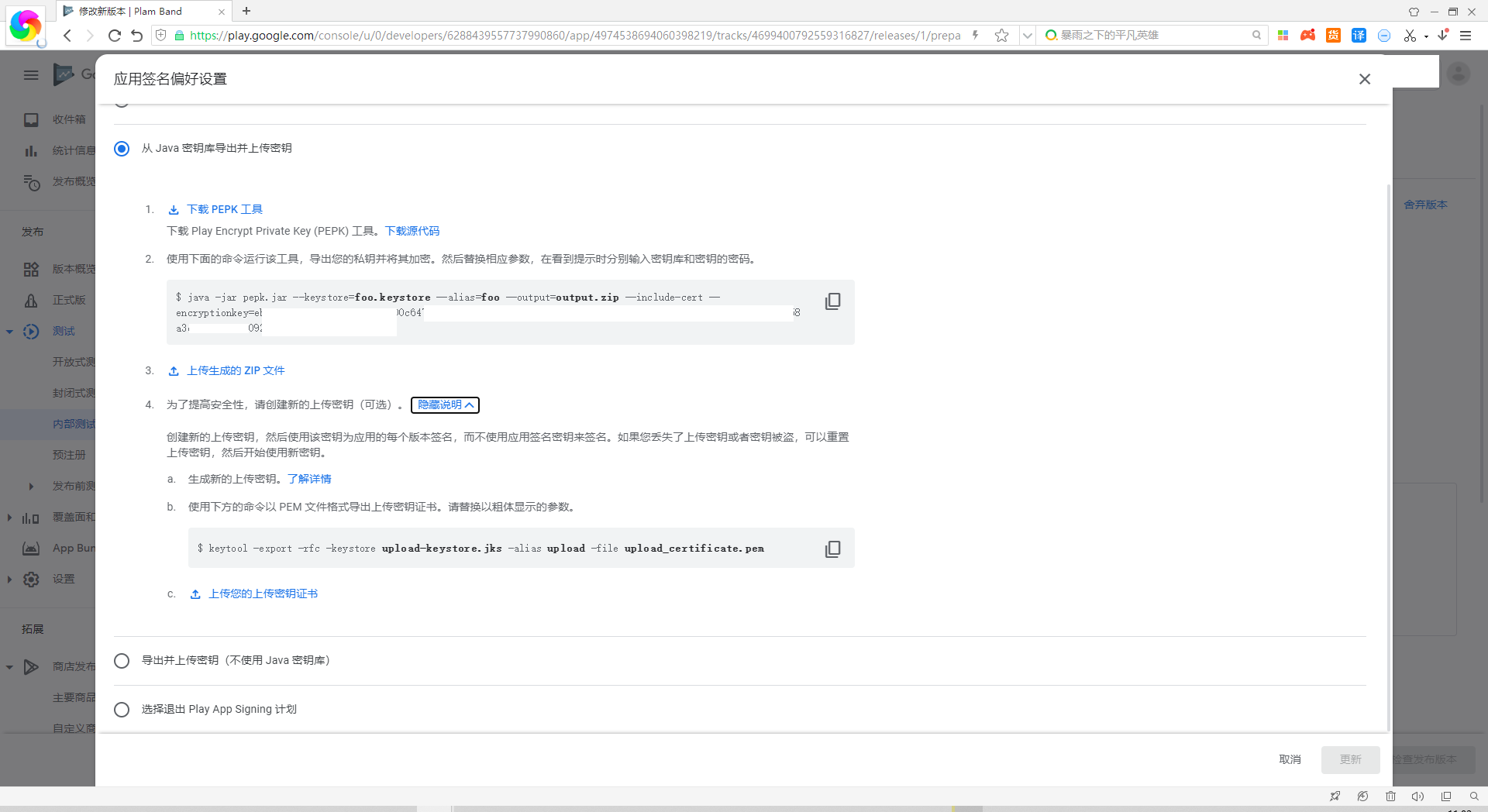Click the speaker volume icon in status bar
1488x812 pixels.
click(1418, 797)
